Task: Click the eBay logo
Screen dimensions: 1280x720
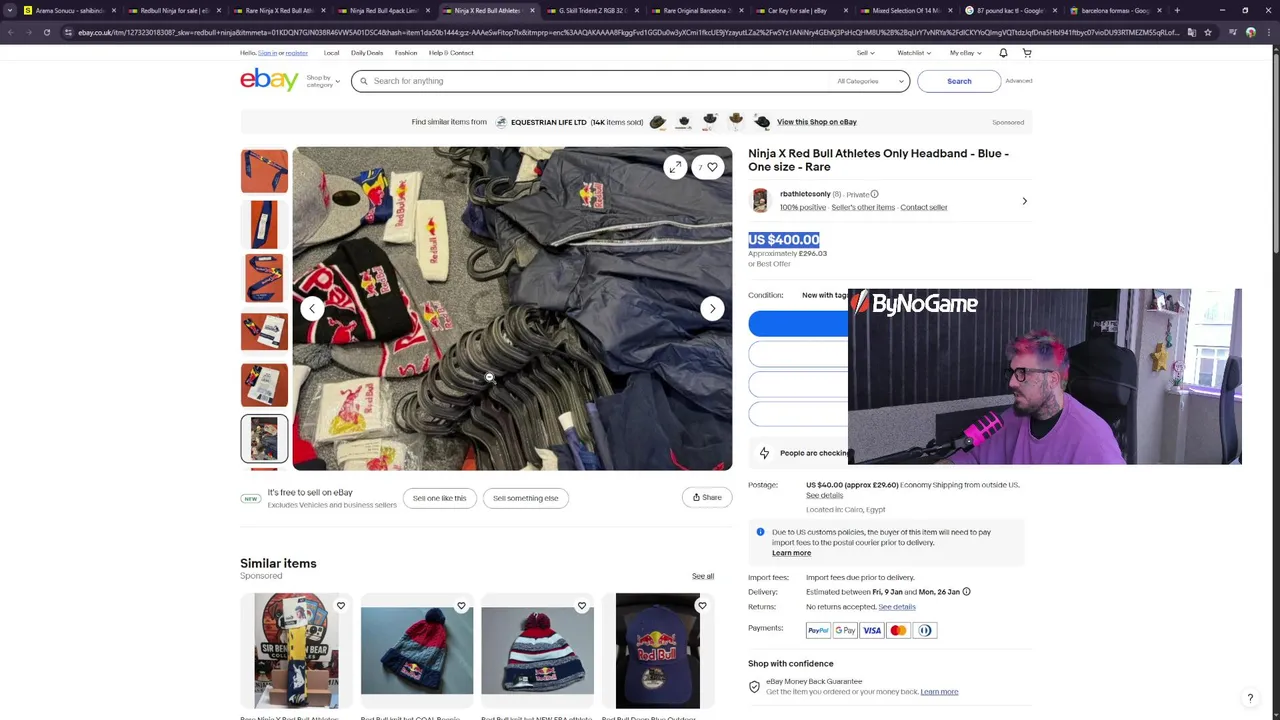Action: [x=269, y=81]
